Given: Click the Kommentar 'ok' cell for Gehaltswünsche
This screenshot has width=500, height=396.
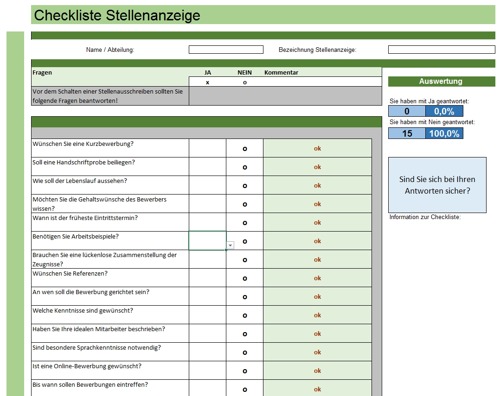Looking at the screenshot, I should pos(317,204).
